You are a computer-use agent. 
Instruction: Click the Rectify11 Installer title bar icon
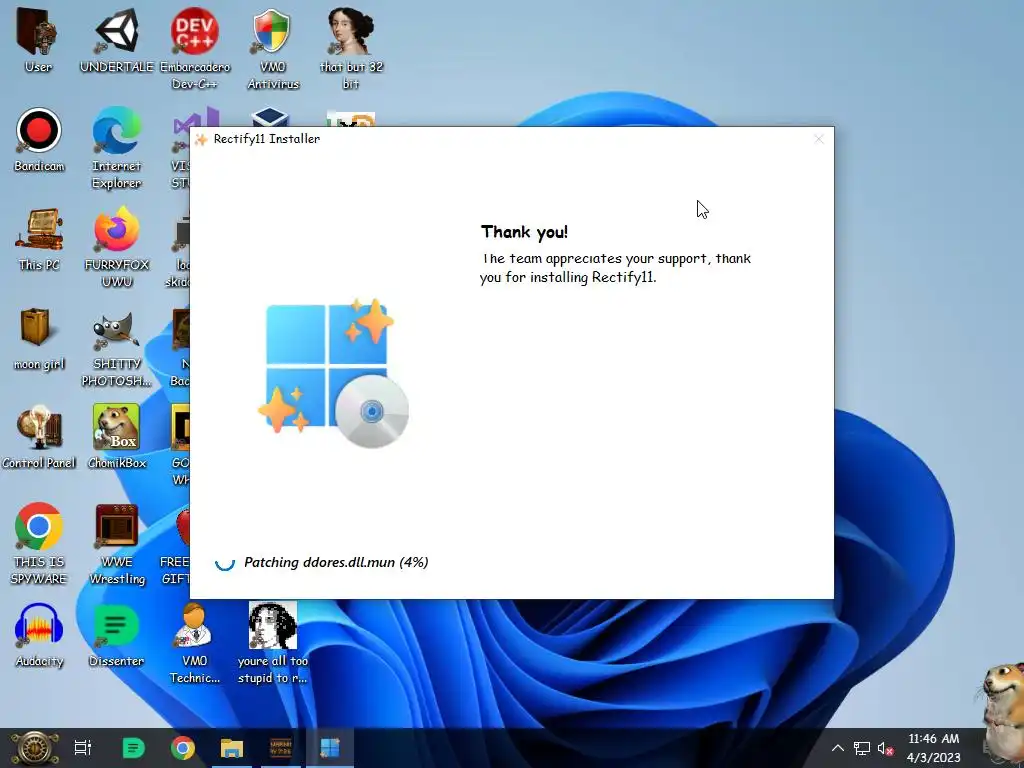(201, 139)
